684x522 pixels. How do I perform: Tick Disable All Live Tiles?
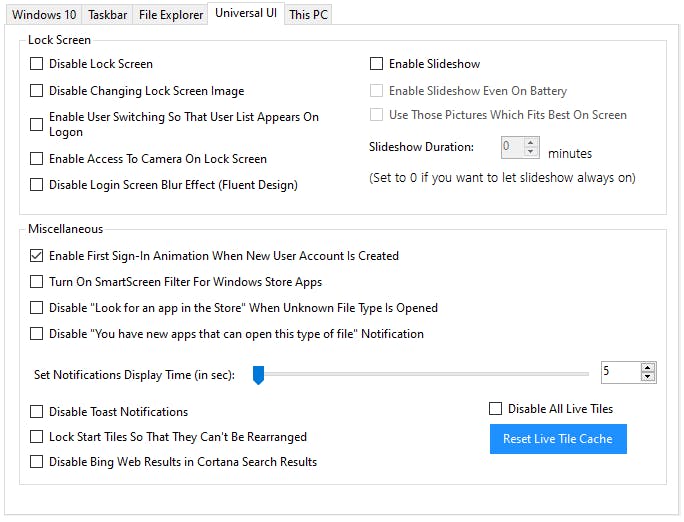click(496, 409)
